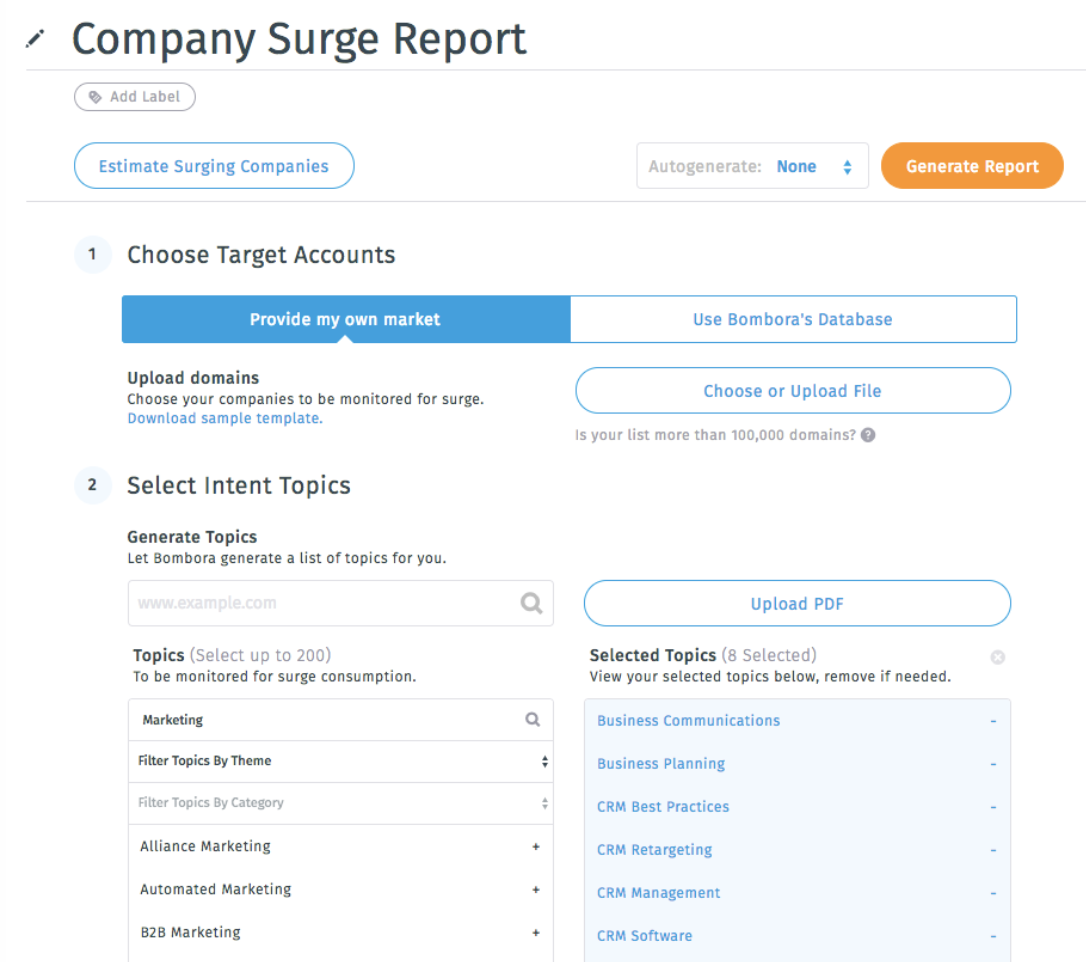This screenshot has width=1086, height=962.
Task: Select the Provide my own market tab
Action: 345,319
